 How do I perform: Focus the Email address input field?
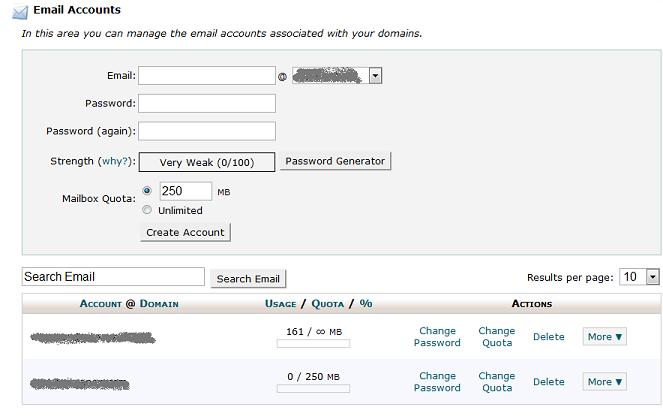(206, 76)
